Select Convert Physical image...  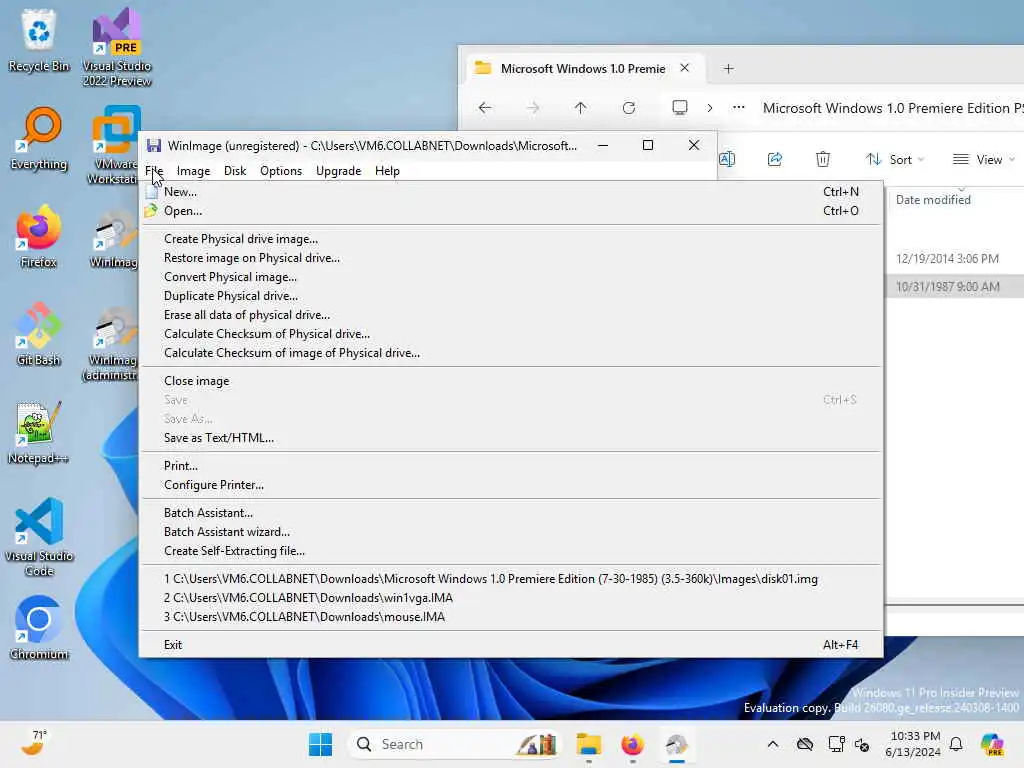(511, 277)
